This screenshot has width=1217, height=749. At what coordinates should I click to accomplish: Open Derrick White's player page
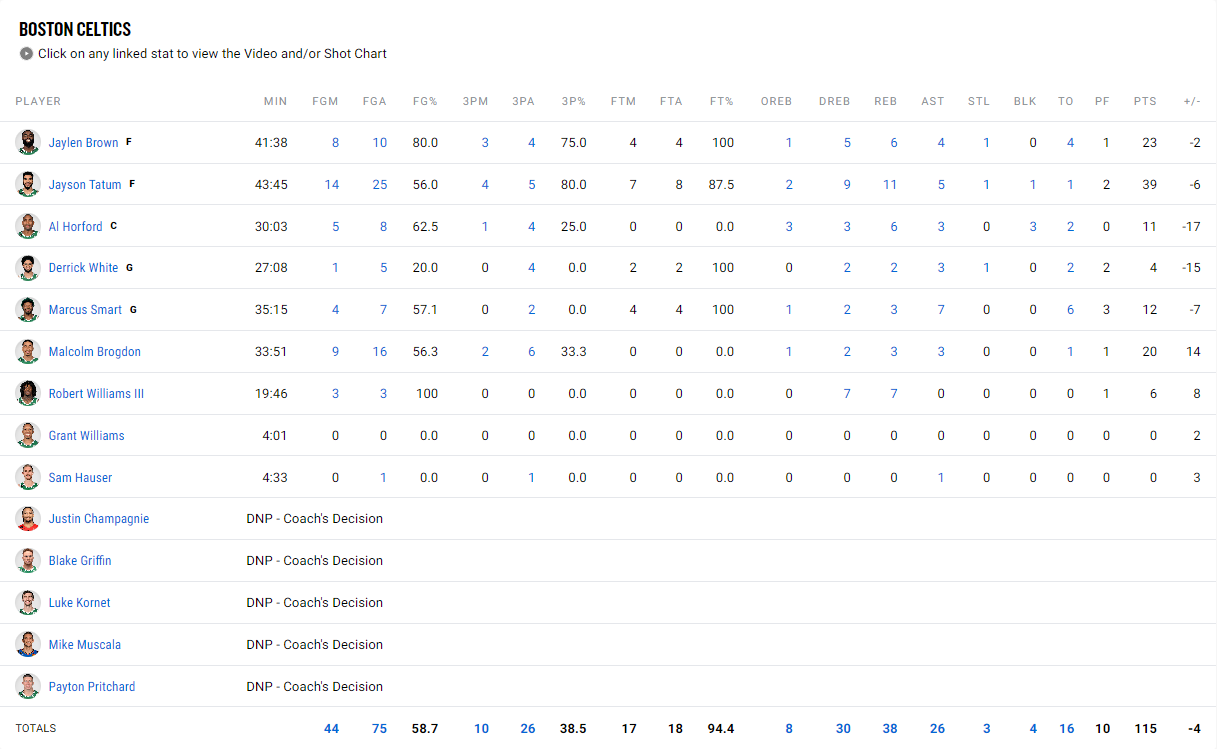pos(83,268)
